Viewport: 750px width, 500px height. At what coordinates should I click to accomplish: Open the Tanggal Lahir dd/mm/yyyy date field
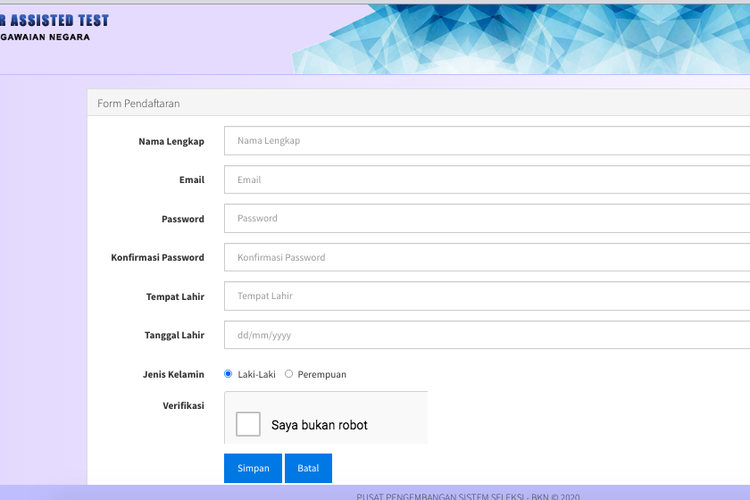pos(486,335)
